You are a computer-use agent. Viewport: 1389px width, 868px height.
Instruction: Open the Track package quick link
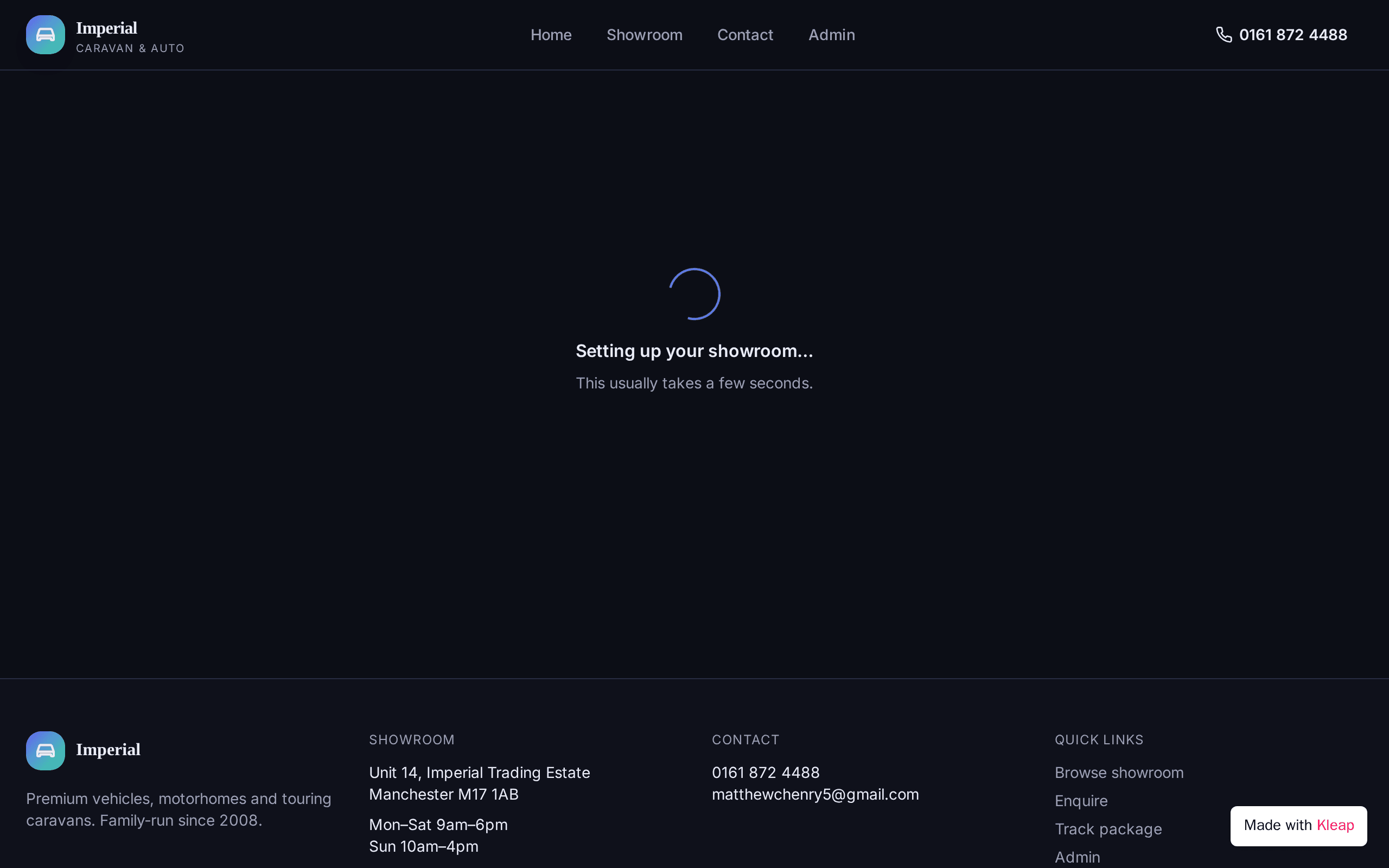click(1108, 829)
